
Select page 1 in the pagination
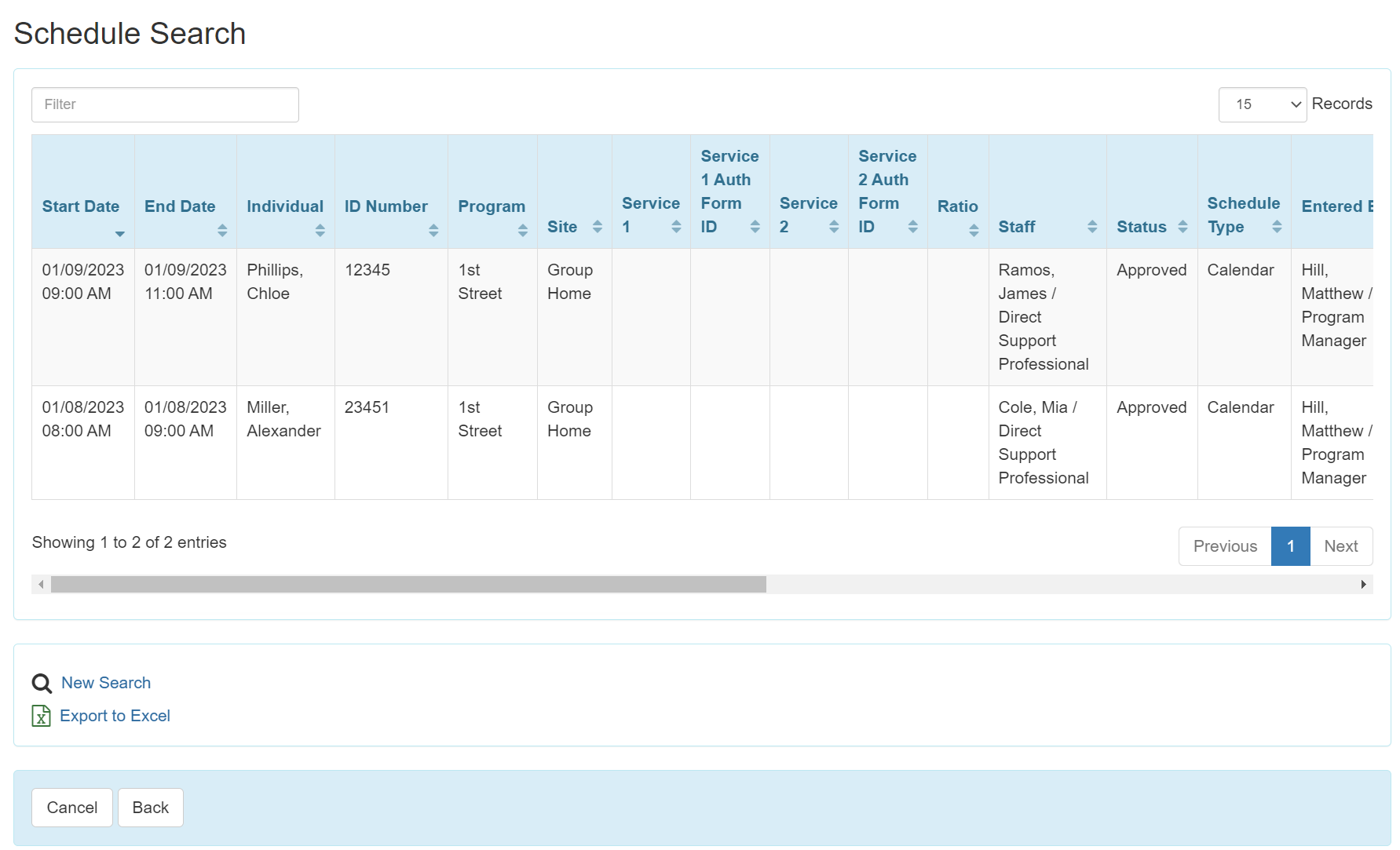pos(1290,545)
